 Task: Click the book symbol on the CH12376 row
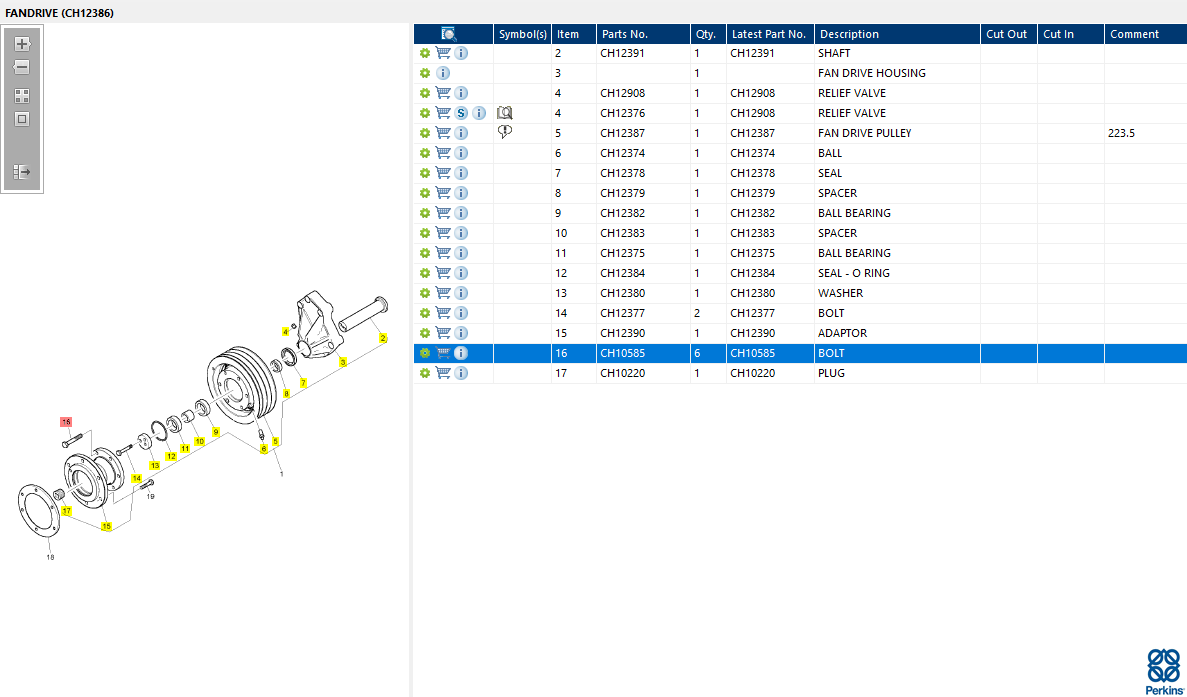pyautogui.click(x=505, y=113)
